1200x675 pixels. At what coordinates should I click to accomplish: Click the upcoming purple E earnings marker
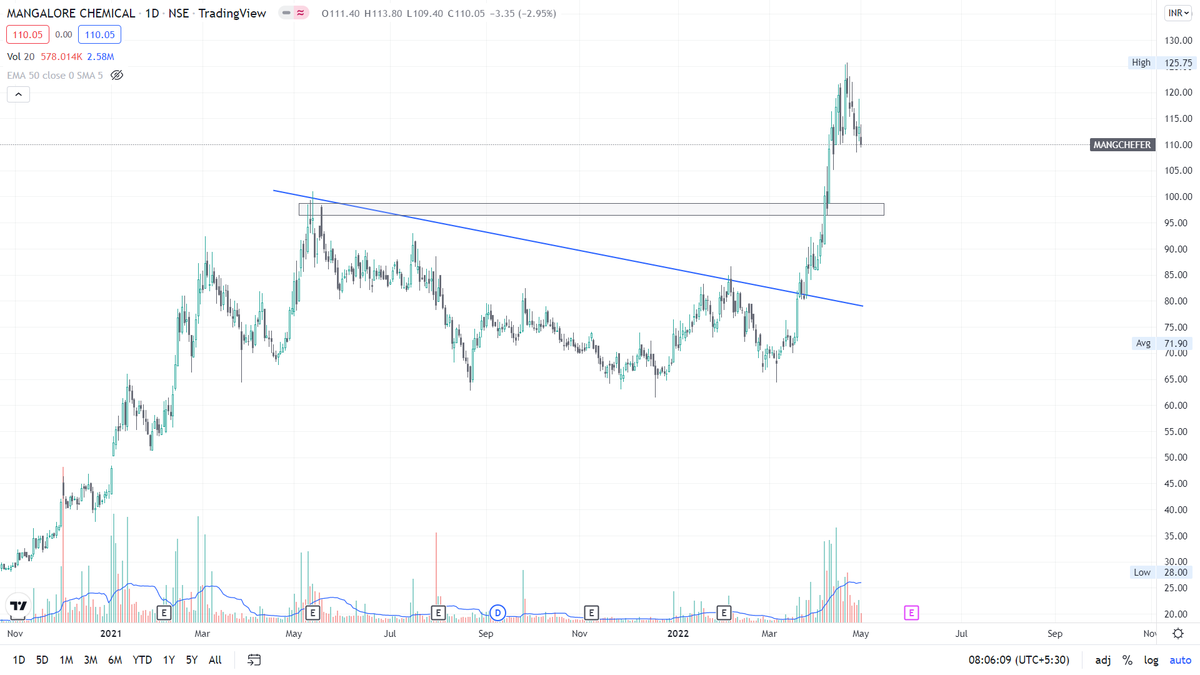[911, 611]
